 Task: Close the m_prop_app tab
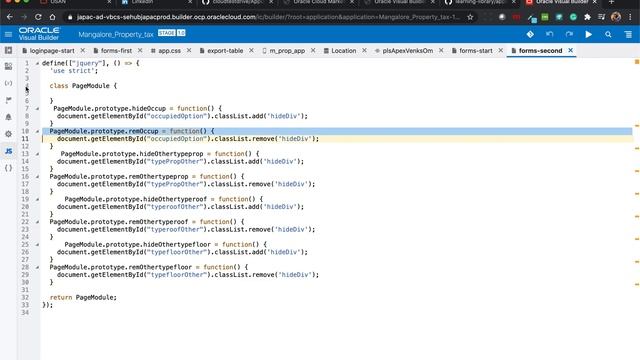tap(313, 50)
